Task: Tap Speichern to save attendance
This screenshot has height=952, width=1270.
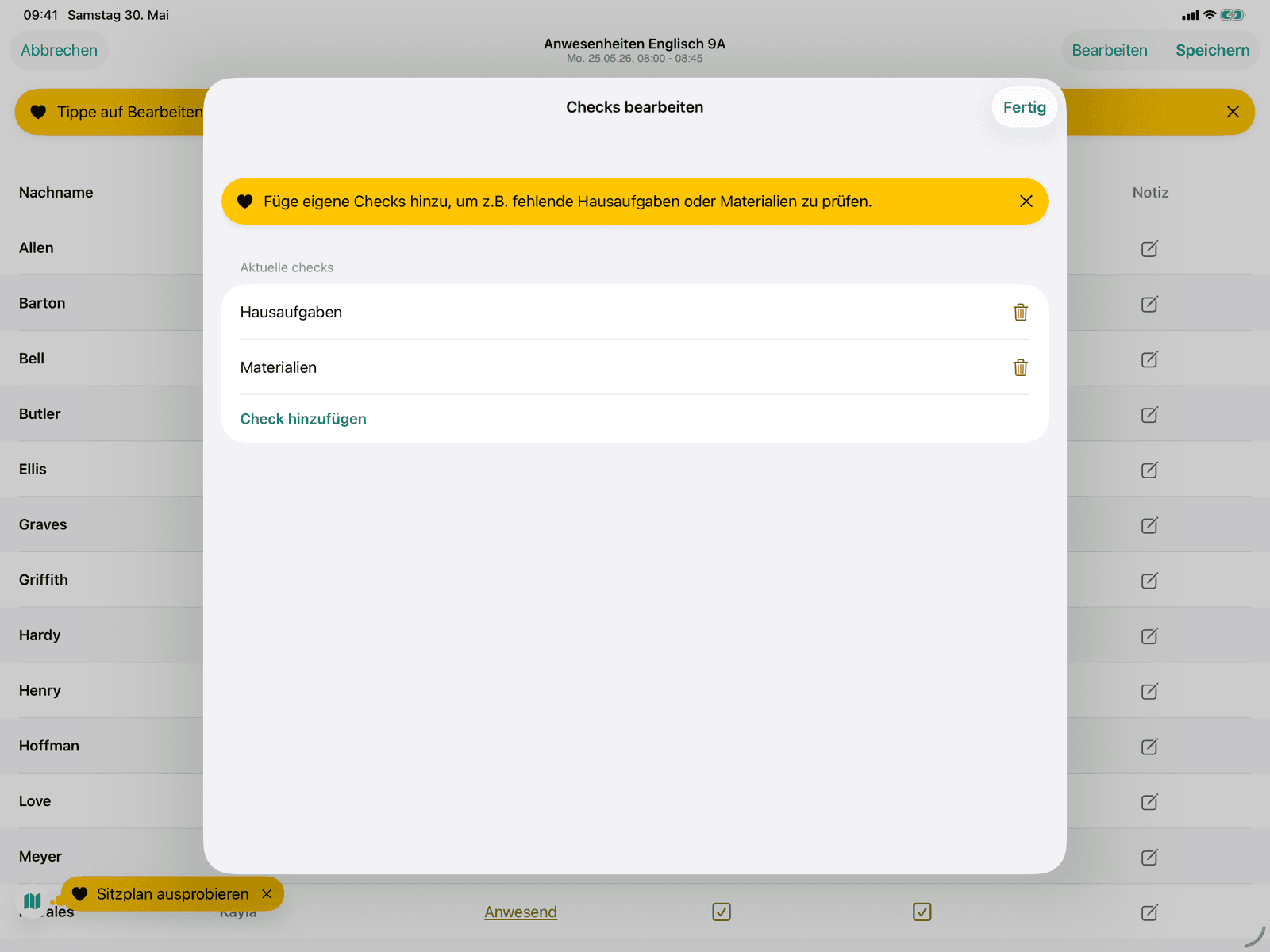Action: tap(1212, 50)
